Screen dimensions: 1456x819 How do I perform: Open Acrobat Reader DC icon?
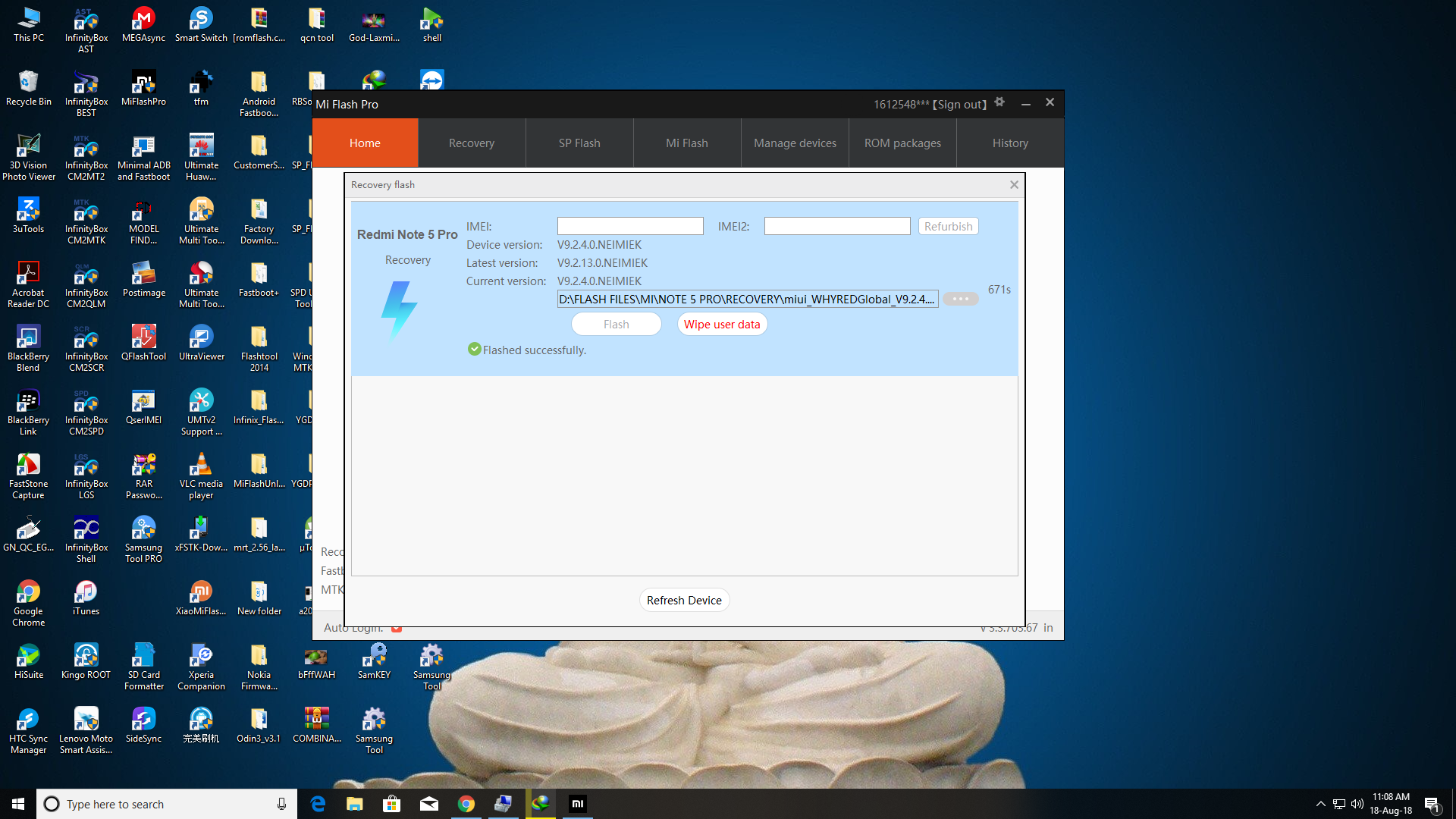[x=29, y=285]
